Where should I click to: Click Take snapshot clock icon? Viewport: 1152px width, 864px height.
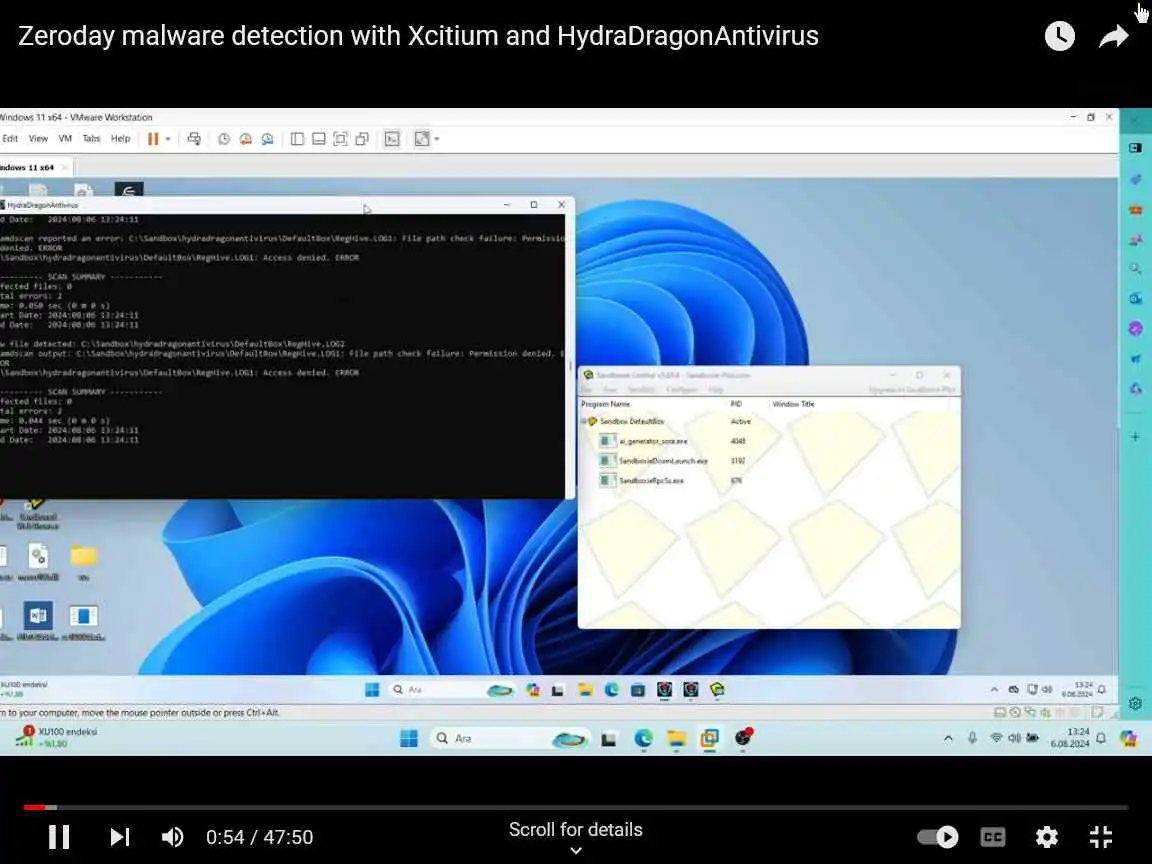[x=224, y=139]
